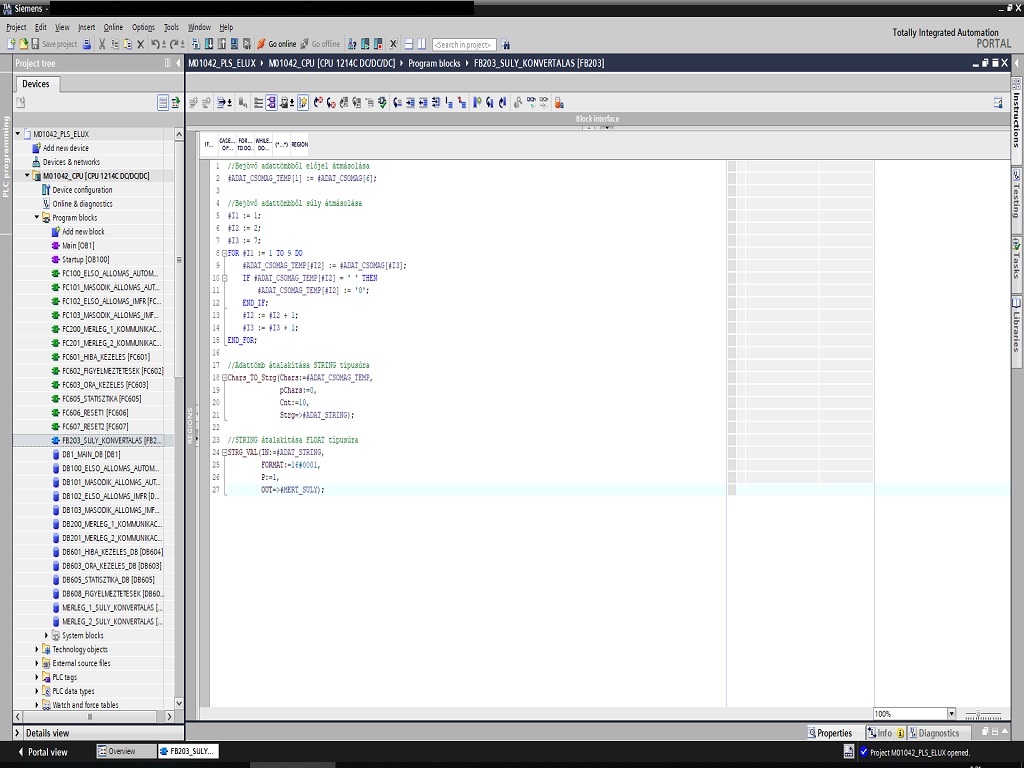Select DB1_MAIN_DB [DB1] in project tree

point(91,455)
